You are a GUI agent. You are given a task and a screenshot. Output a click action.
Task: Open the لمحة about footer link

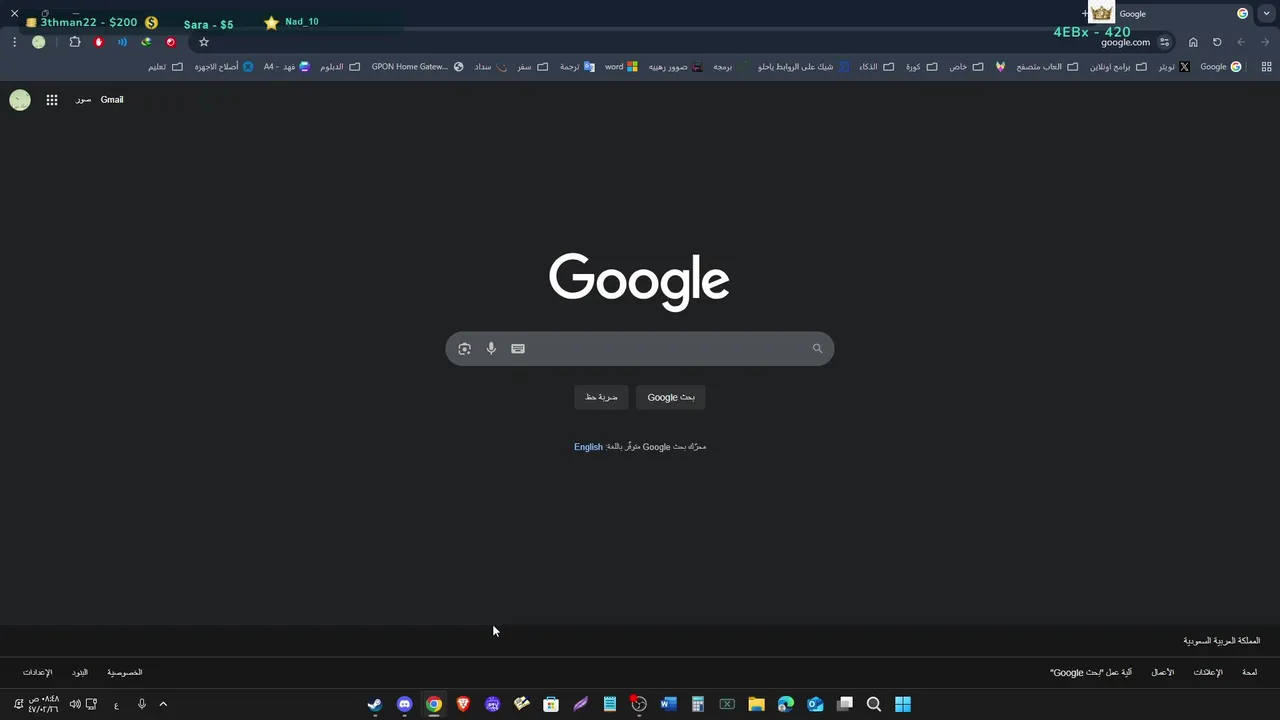point(1250,673)
